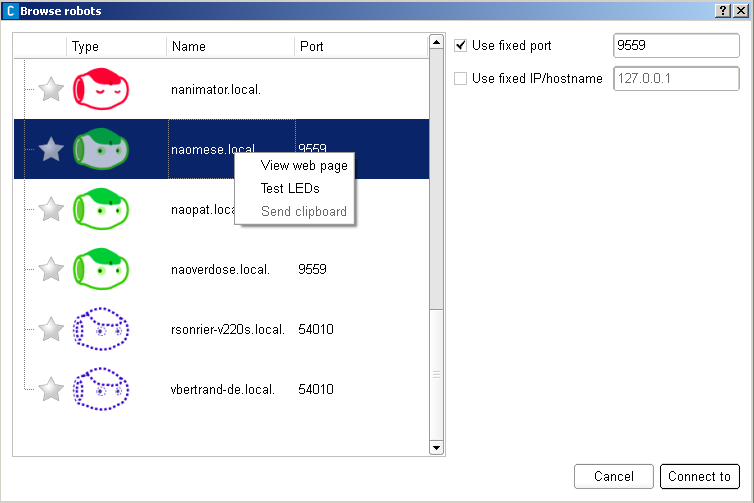Click the red robot icon for nanimator.local.
This screenshot has height=503, width=754.
(x=101, y=90)
